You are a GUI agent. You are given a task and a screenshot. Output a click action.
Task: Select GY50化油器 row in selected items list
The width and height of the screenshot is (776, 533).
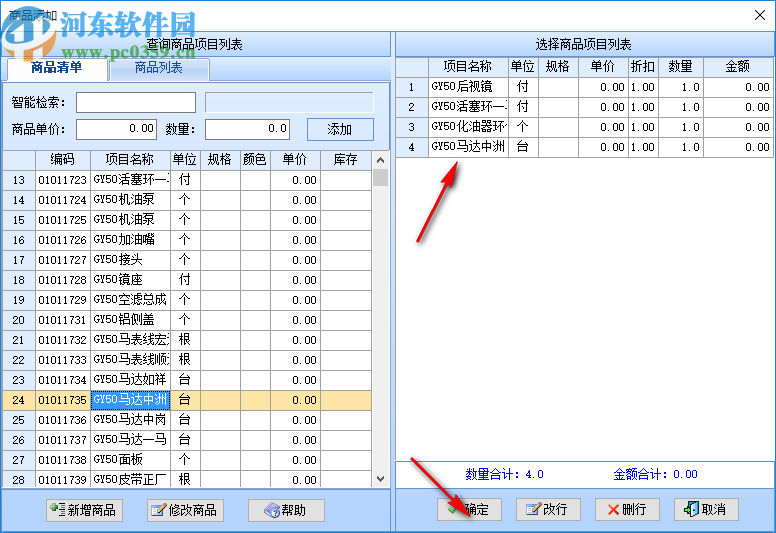(x=584, y=127)
